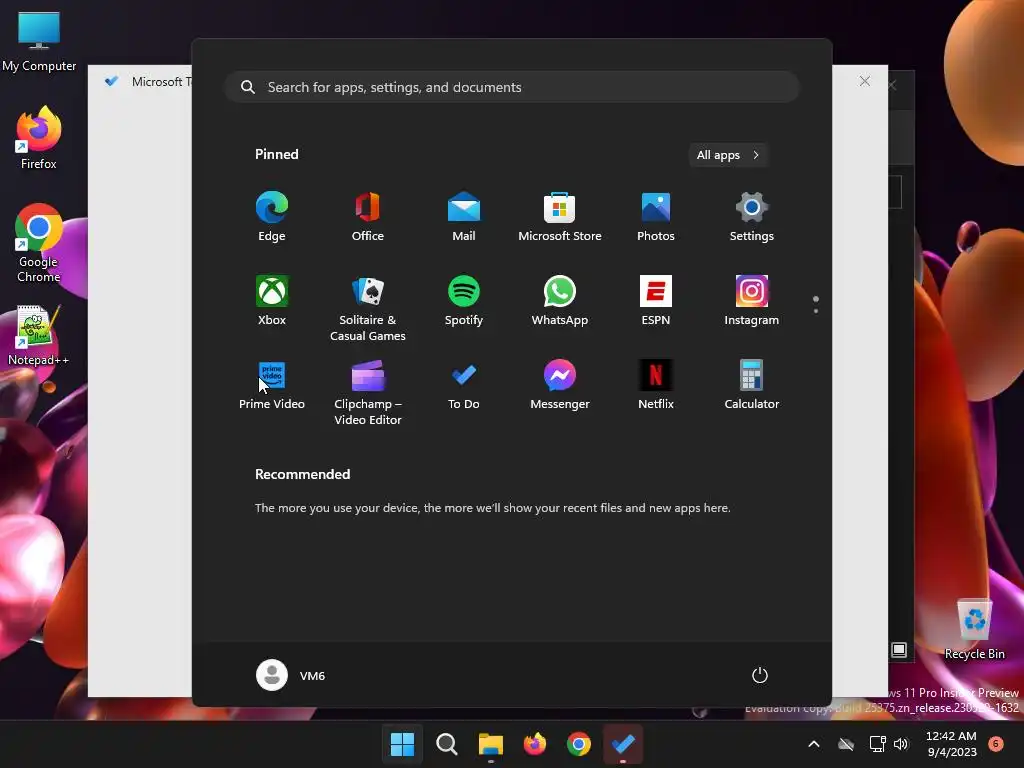Screen dimensions: 1024x768
Task: Open Settings from the pinned apps
Action: tap(752, 217)
